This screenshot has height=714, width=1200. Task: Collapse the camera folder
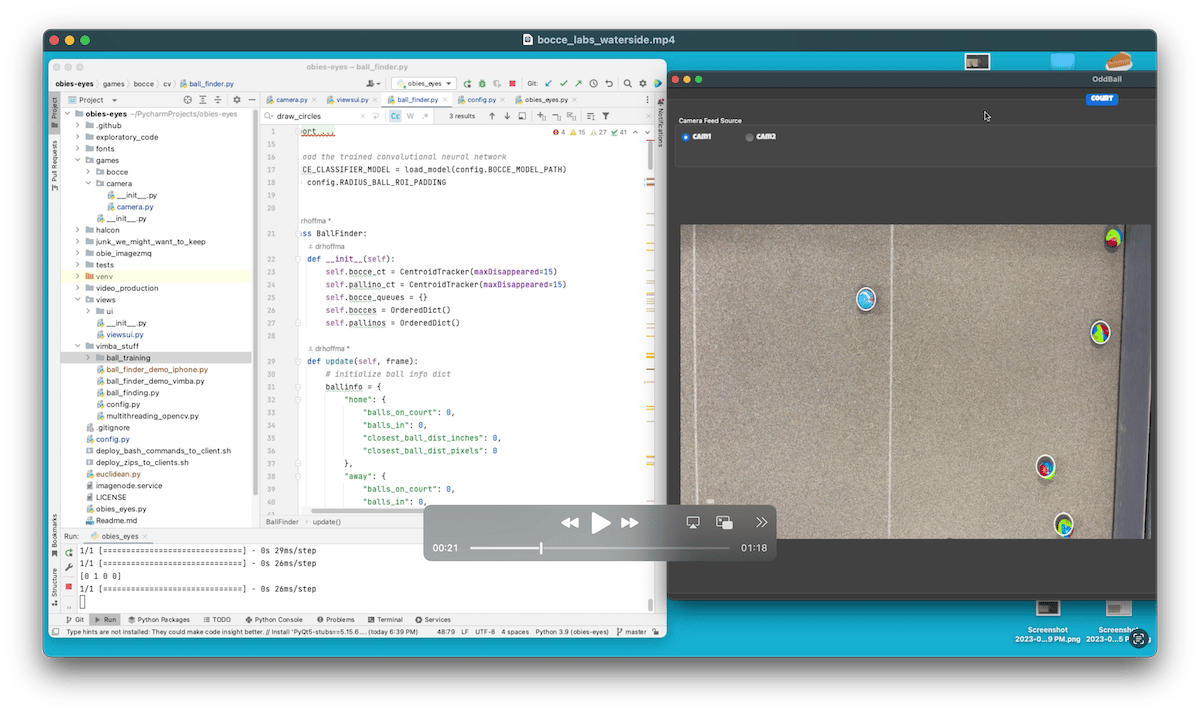tap(89, 184)
